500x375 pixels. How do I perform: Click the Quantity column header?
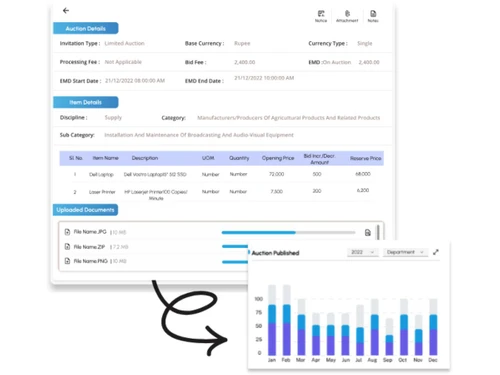[239, 158]
